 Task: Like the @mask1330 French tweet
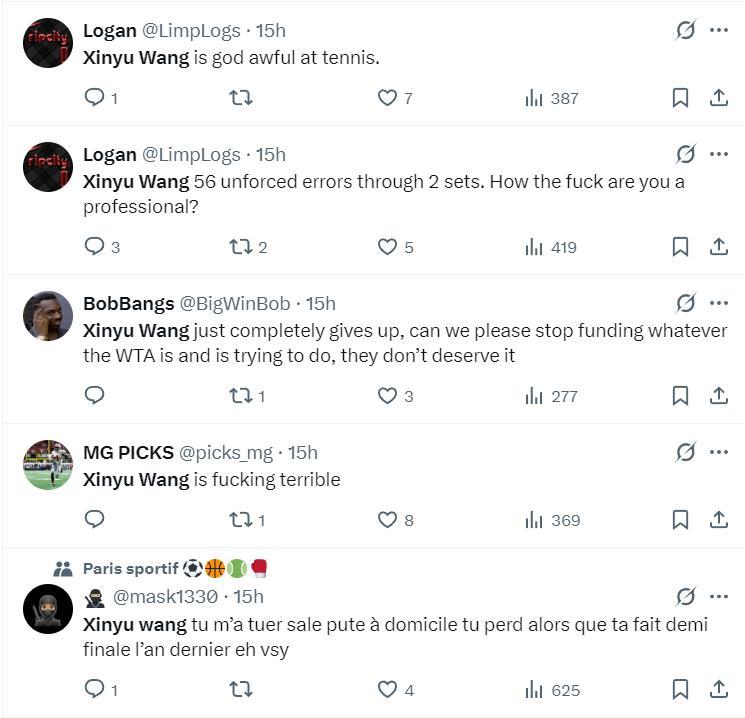click(387, 690)
